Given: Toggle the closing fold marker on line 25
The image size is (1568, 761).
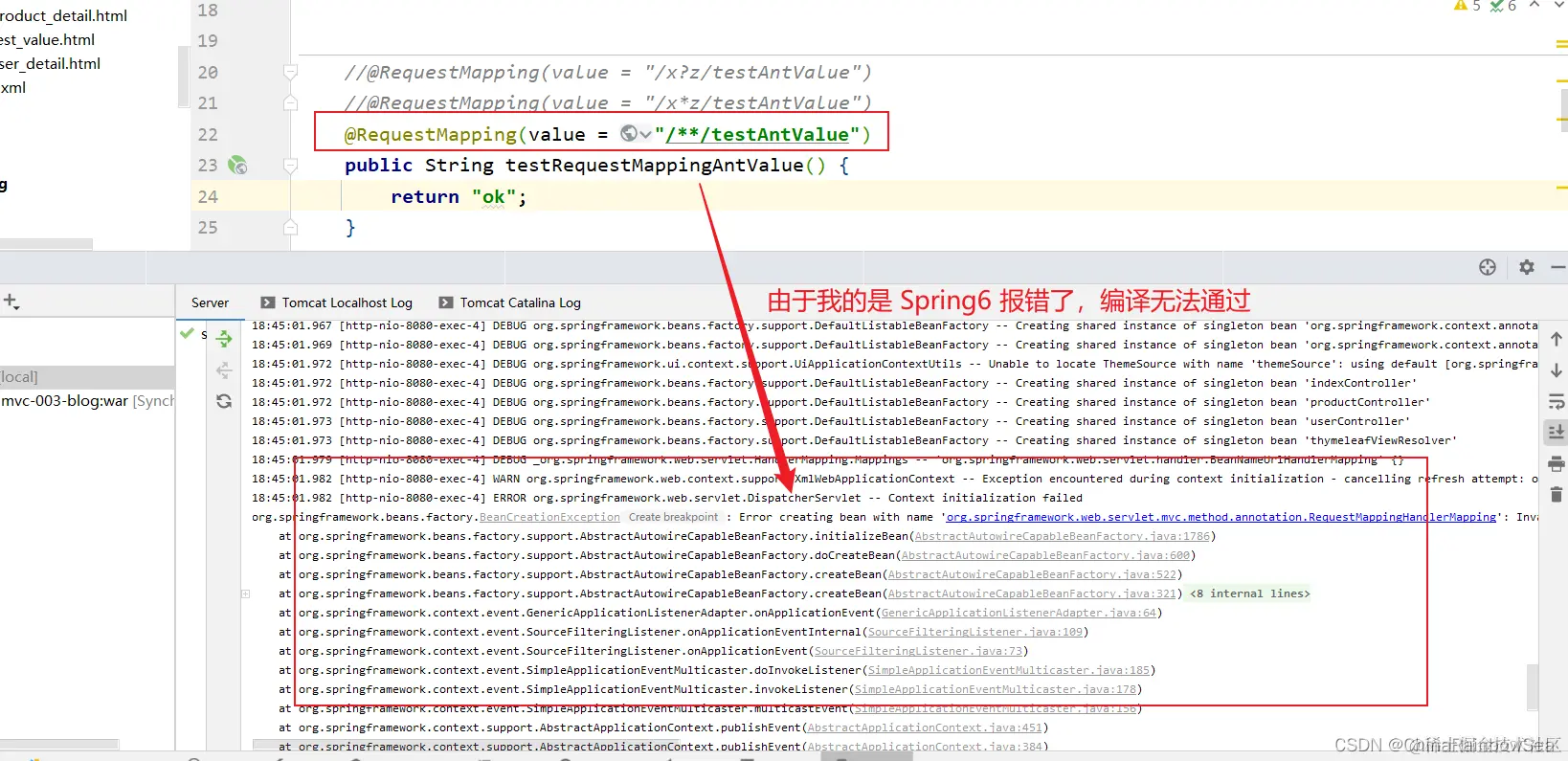Looking at the screenshot, I should click(290, 228).
